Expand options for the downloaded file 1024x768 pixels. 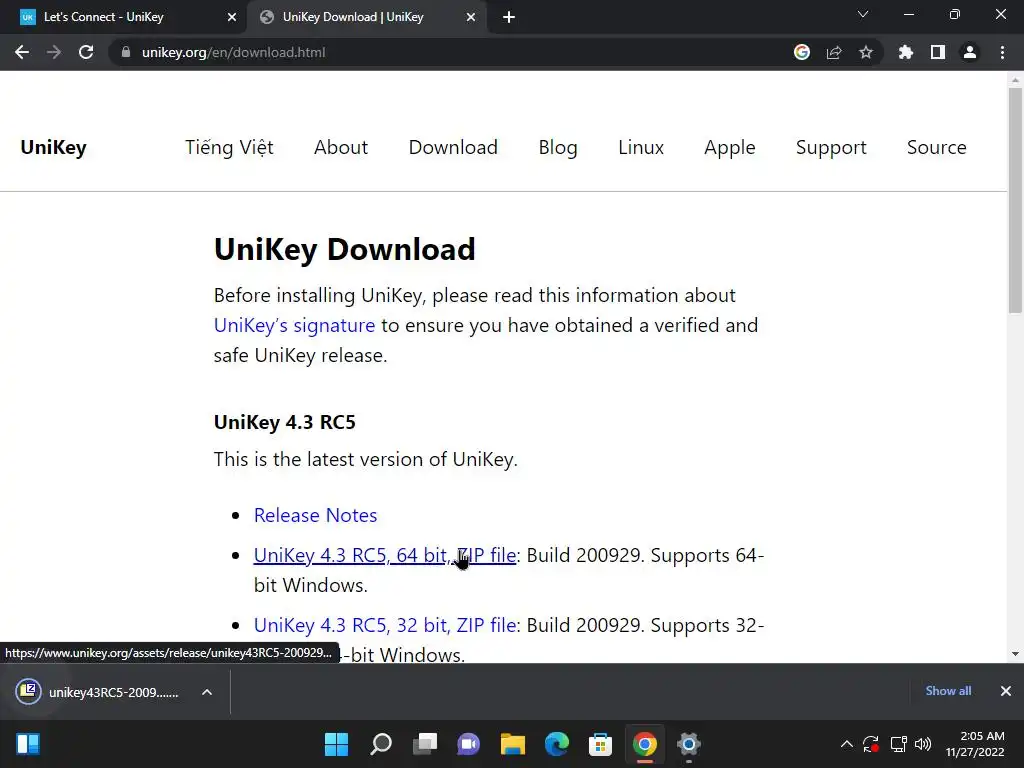coord(206,692)
